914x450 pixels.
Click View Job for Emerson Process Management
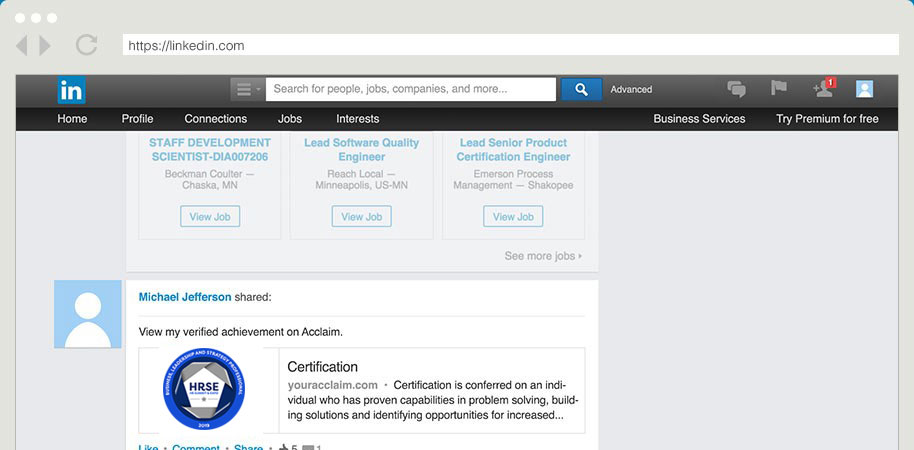tap(513, 216)
